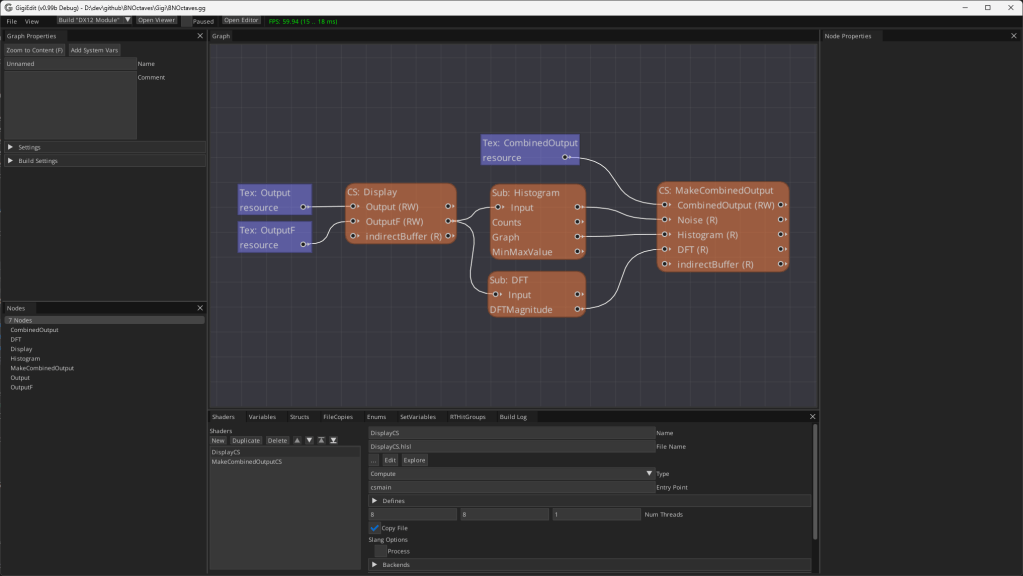Open the shader Type dropdown showing Compute
Image resolution: width=1023 pixels, height=576 pixels.
511,473
